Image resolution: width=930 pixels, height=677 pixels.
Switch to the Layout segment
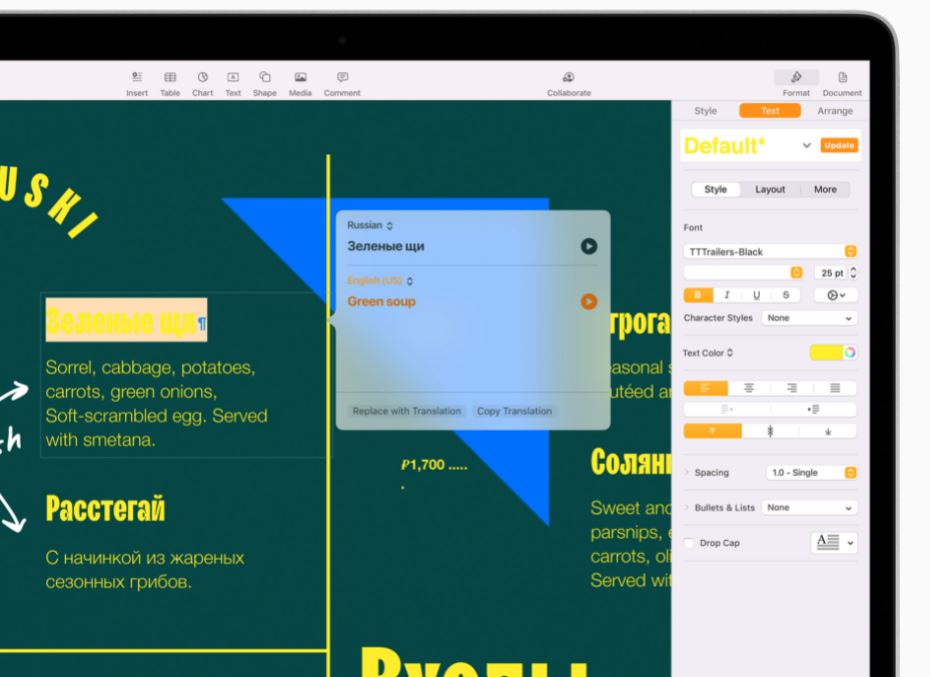(x=770, y=189)
